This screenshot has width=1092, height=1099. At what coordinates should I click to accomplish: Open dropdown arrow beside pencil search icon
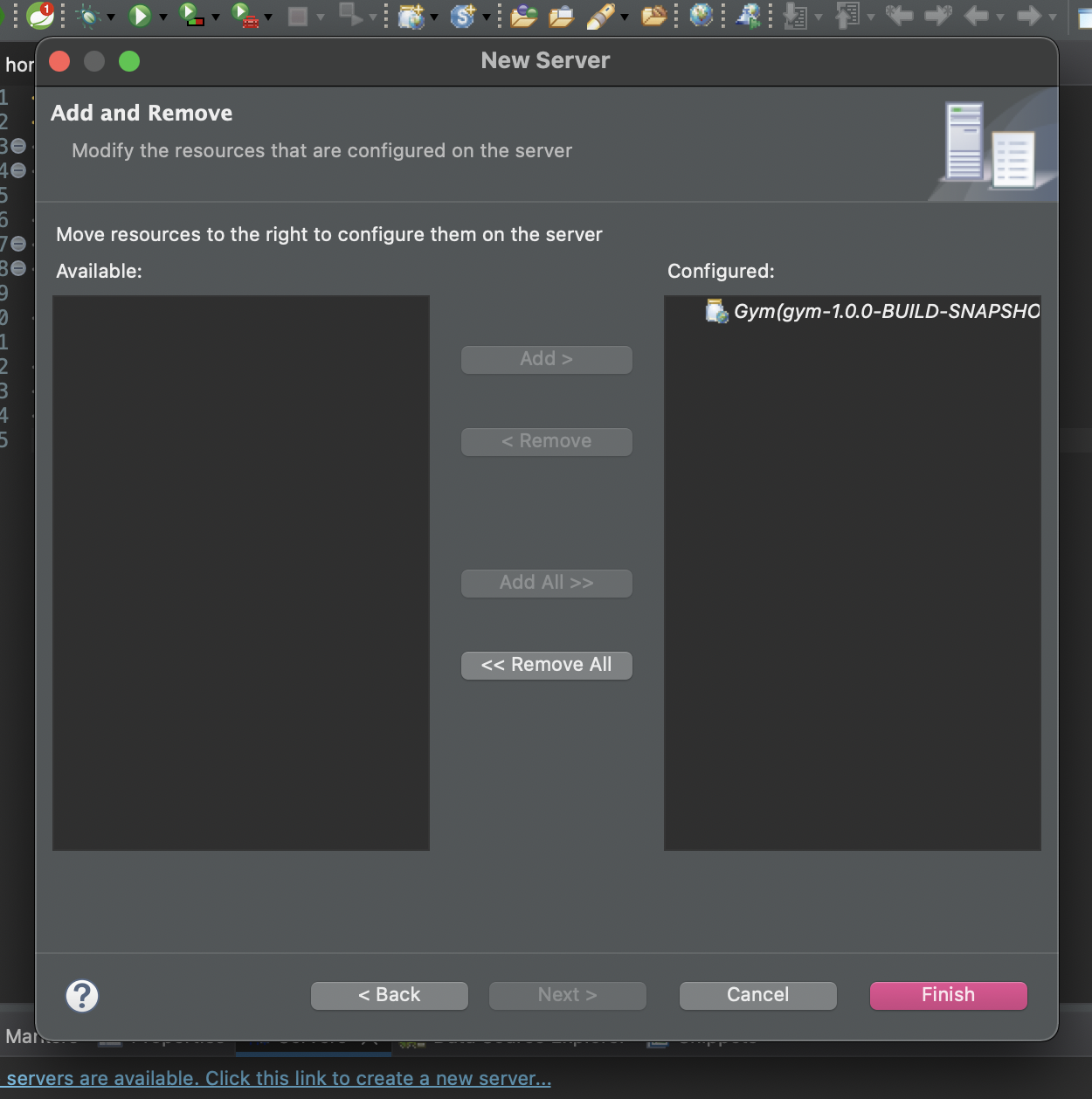click(625, 17)
